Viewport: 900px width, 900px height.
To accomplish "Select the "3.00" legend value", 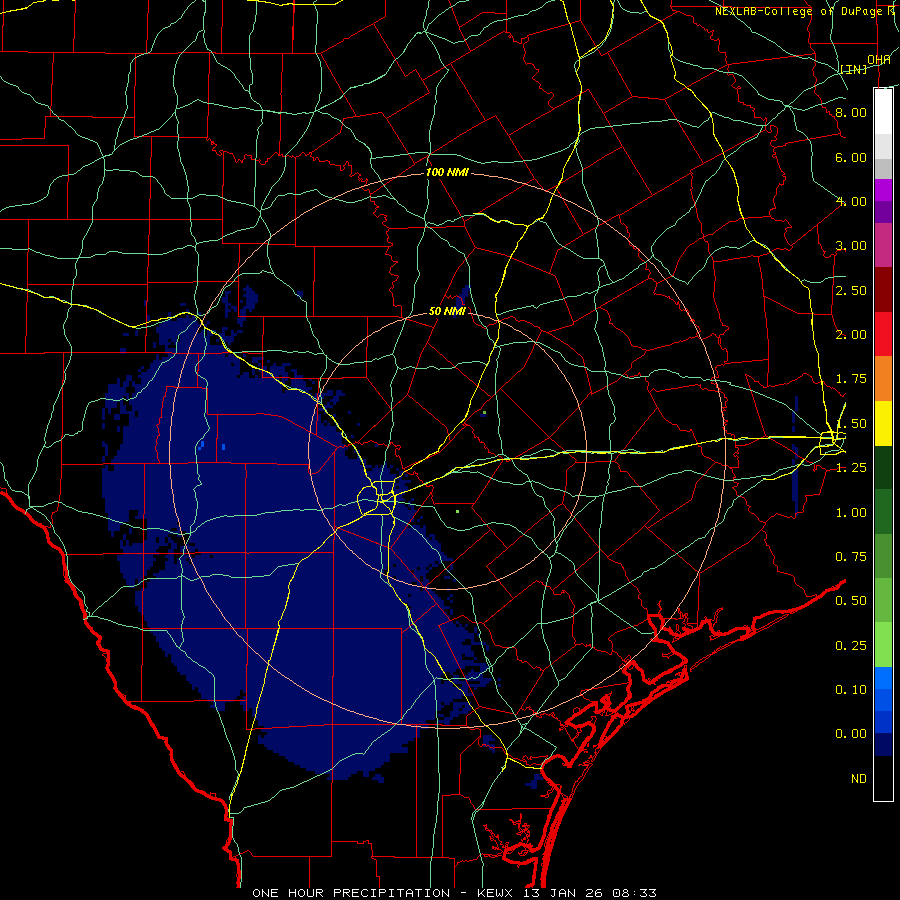I will click(x=851, y=246).
